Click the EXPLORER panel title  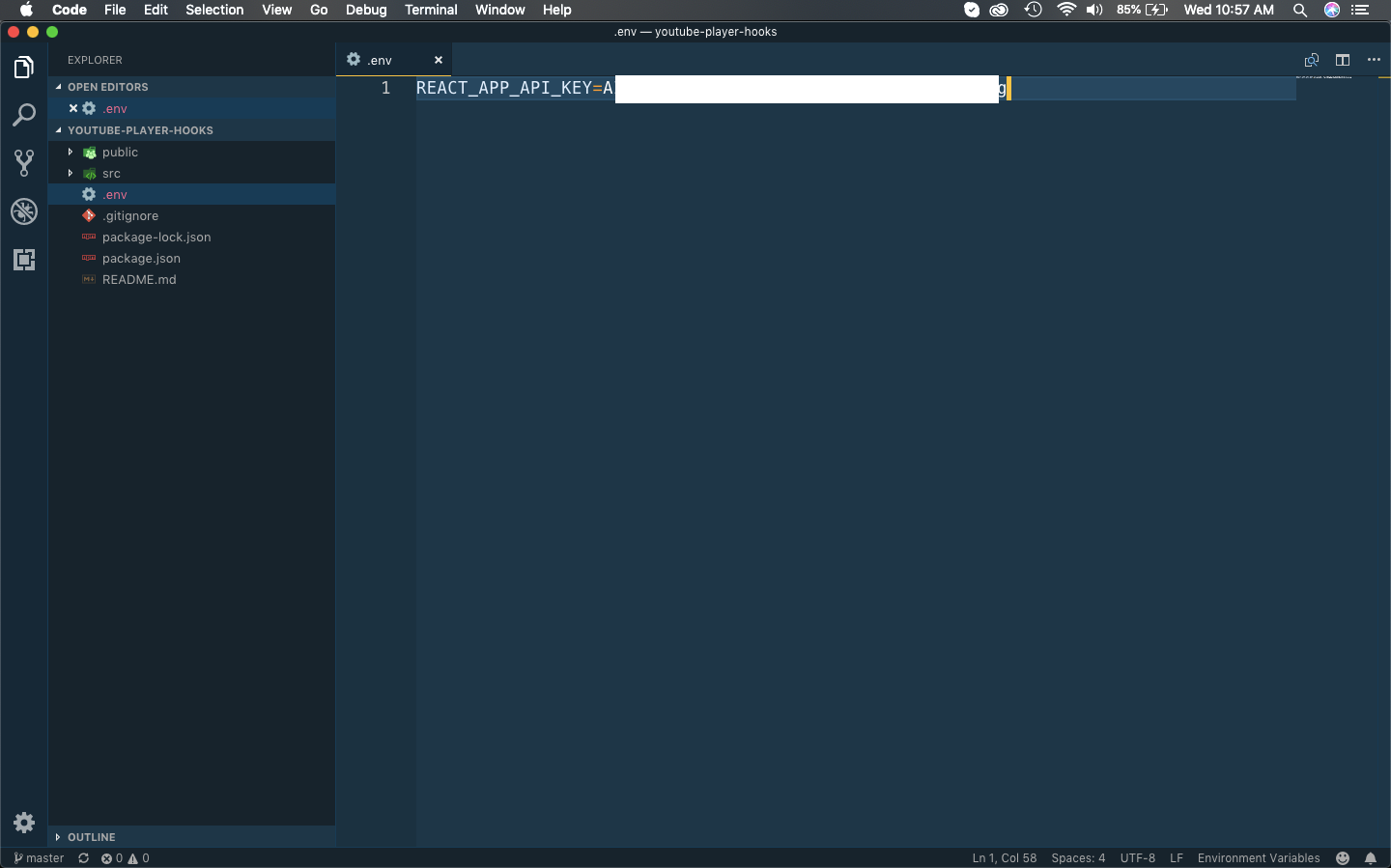(x=95, y=60)
